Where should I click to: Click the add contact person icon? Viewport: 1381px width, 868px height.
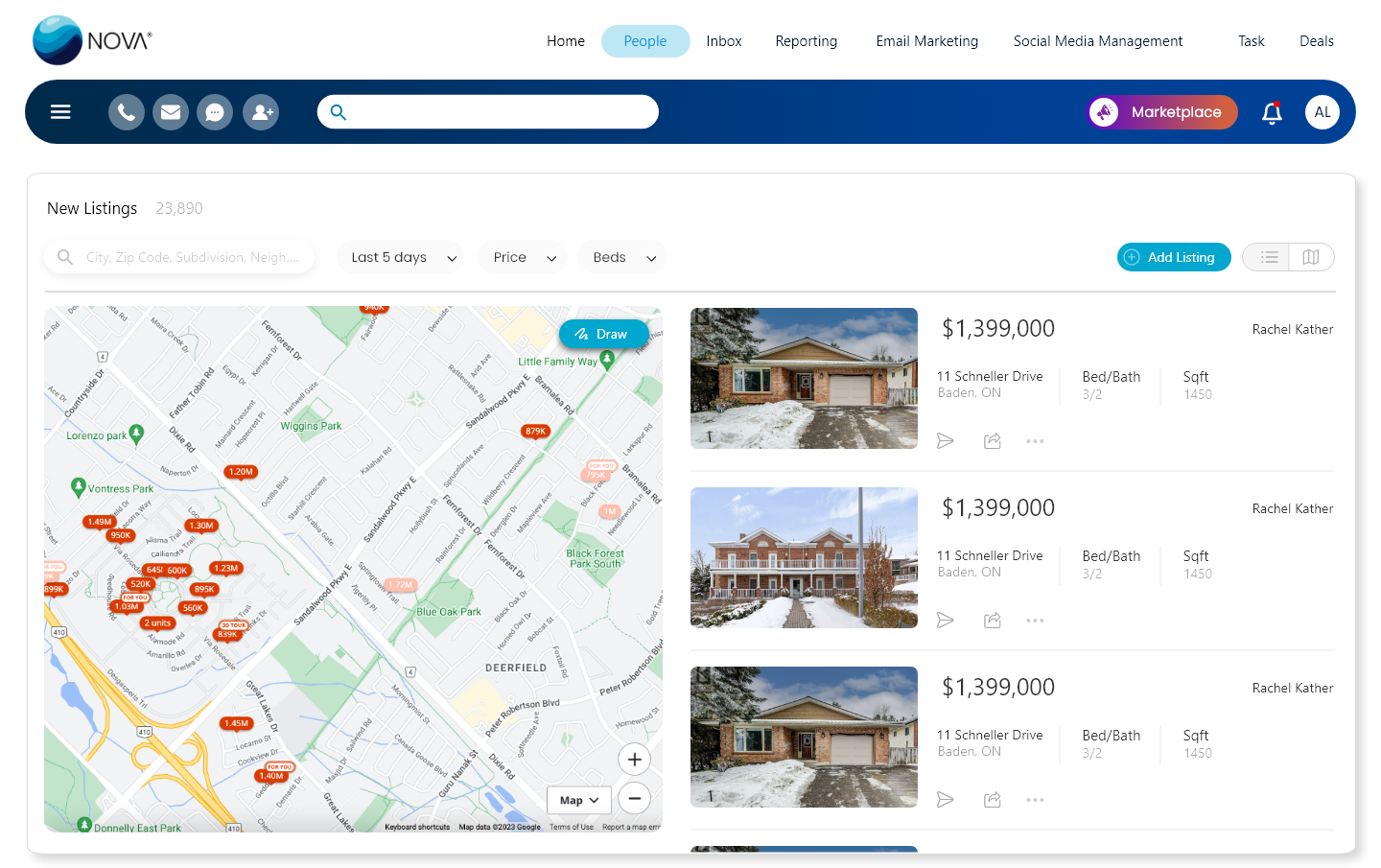tap(260, 112)
